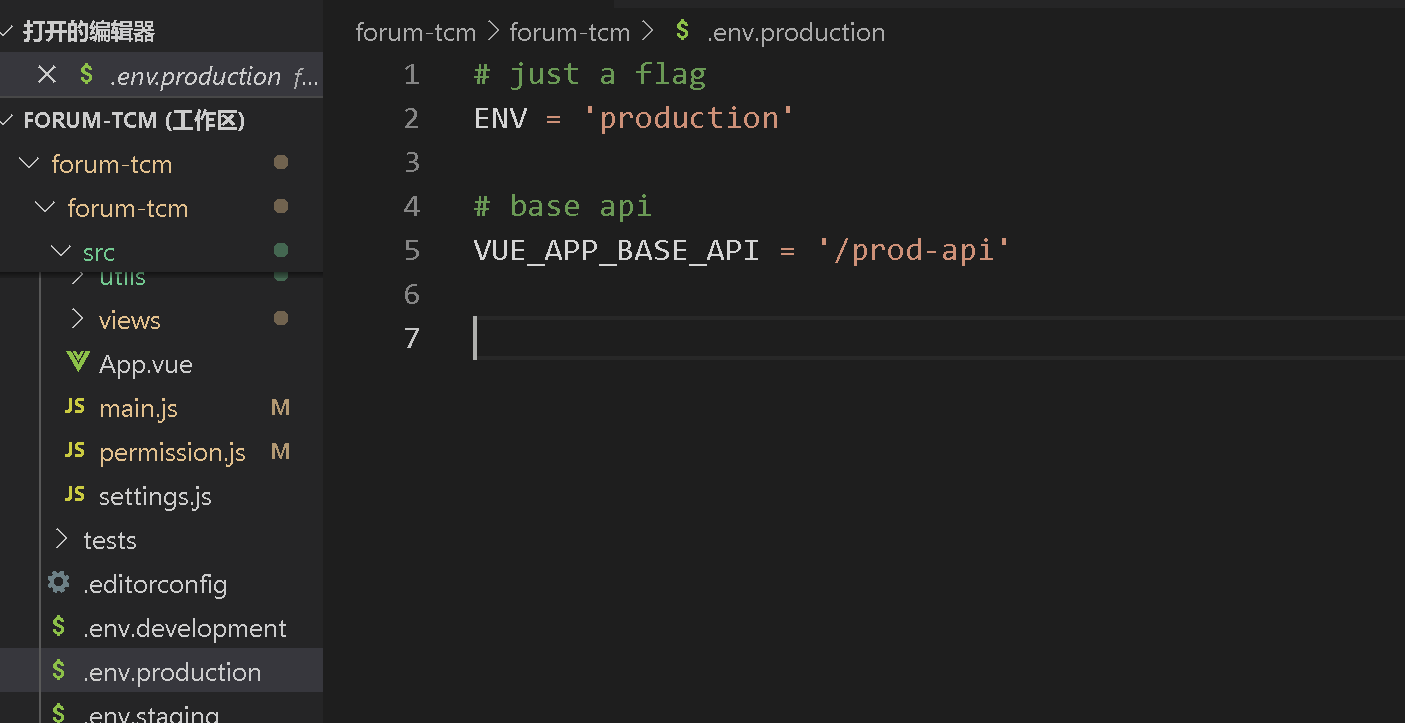This screenshot has height=723, width=1405.
Task: Click the dollar icon beside .env.development
Action: [59, 627]
